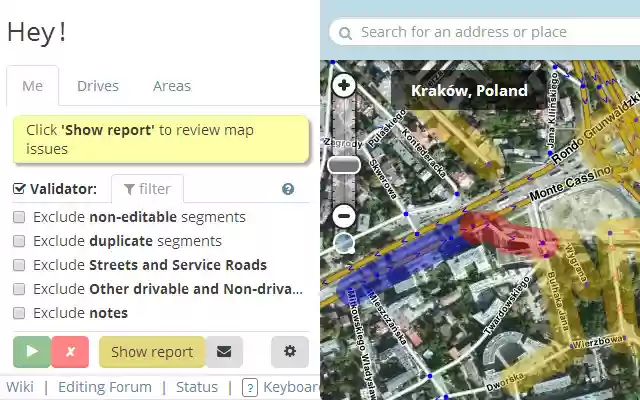Click the Show report button

152,352
